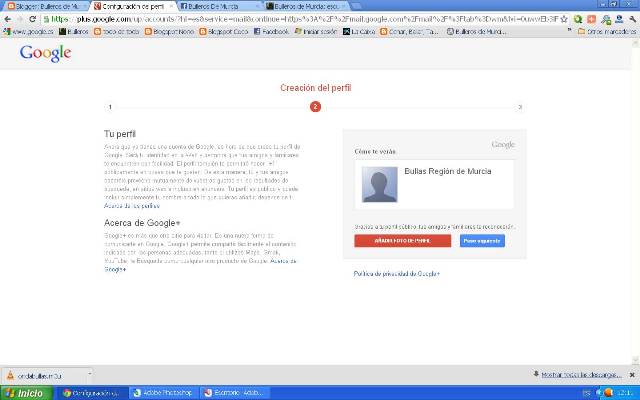This screenshot has width=640, height=400.
Task: Click the 'Bullas Región de Murcia' profile name
Action: pos(448,171)
